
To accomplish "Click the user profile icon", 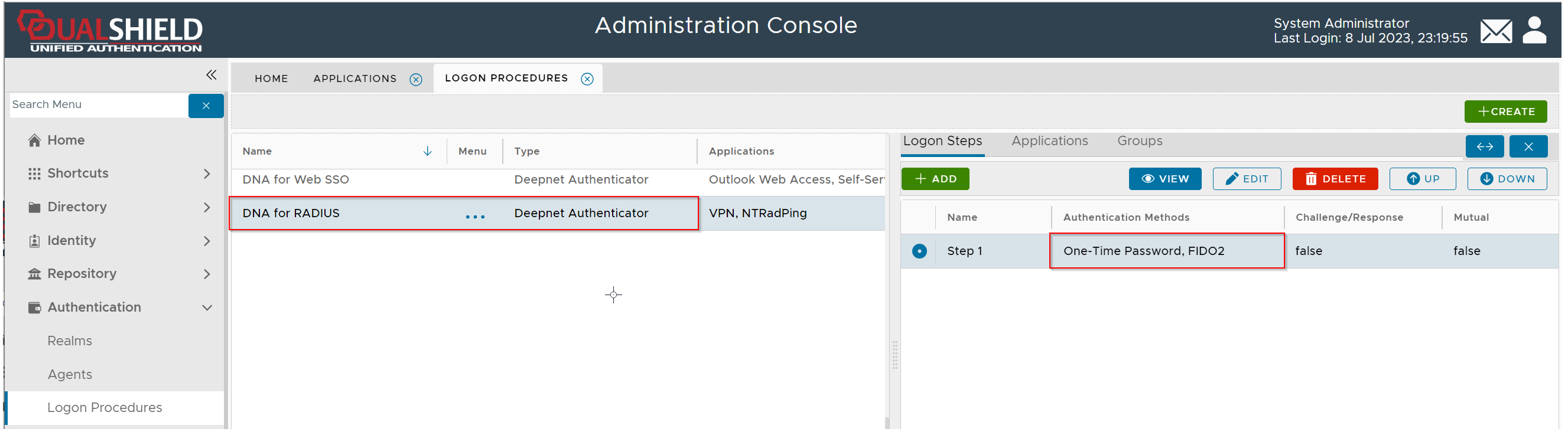I will 1534,31.
